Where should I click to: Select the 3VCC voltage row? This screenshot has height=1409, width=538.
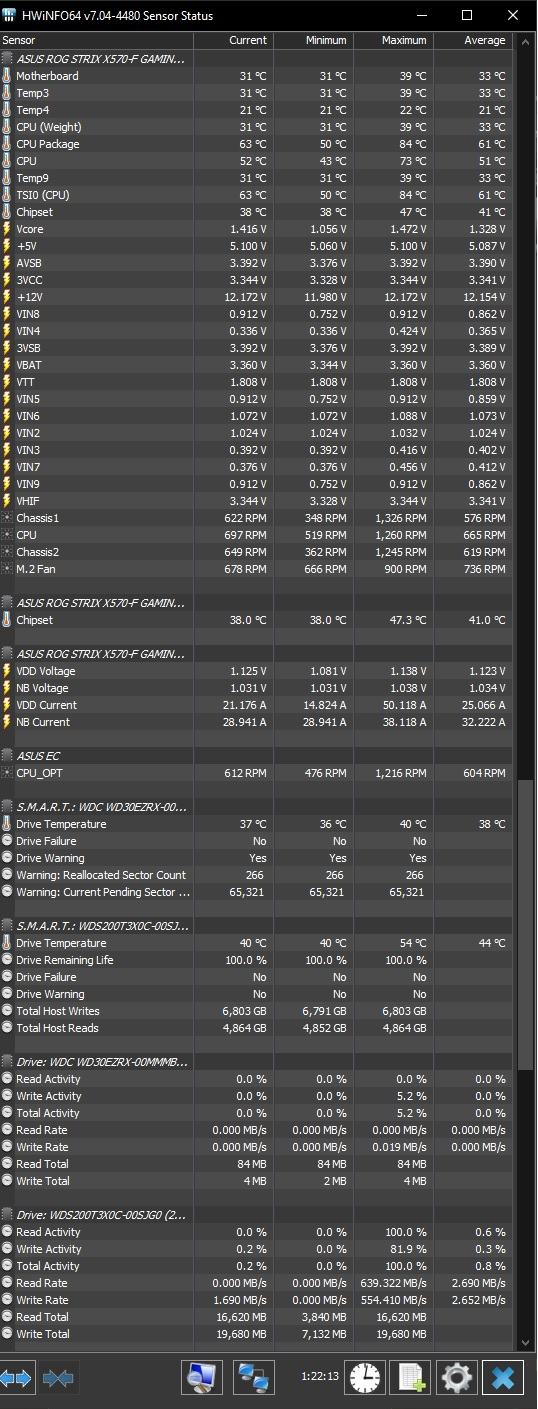coord(256,280)
